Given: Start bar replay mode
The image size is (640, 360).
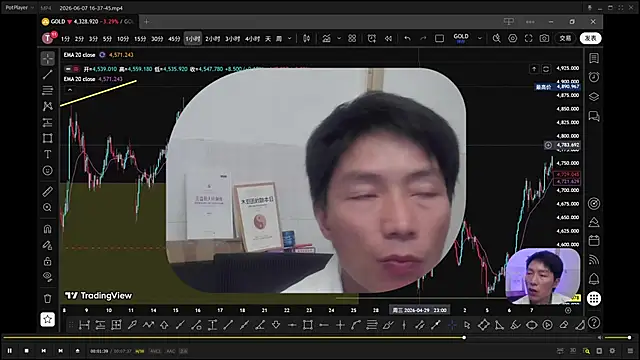Looking at the screenshot, I should (388, 38).
